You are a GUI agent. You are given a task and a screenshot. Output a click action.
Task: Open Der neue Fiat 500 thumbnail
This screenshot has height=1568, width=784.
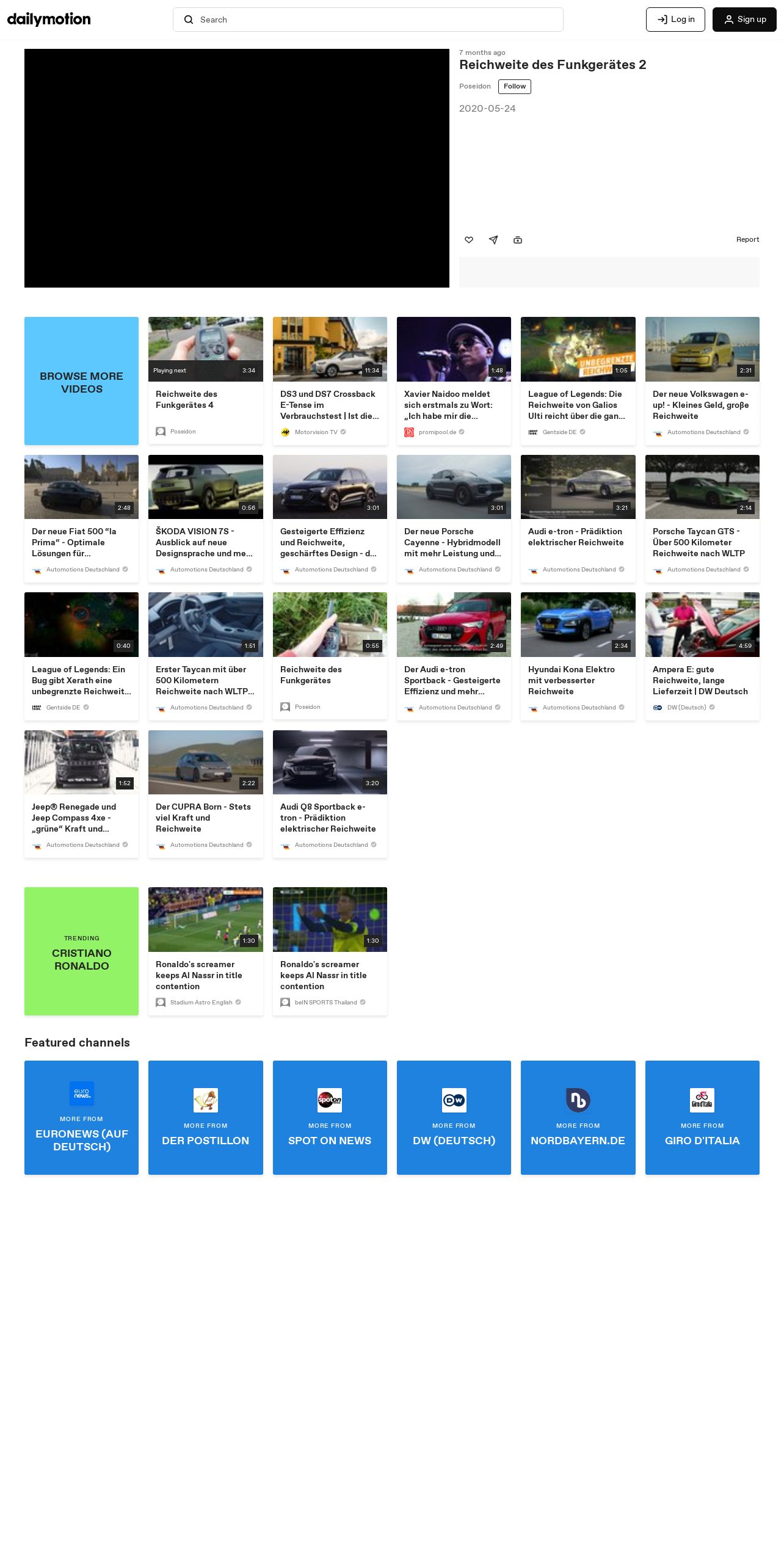[82, 487]
